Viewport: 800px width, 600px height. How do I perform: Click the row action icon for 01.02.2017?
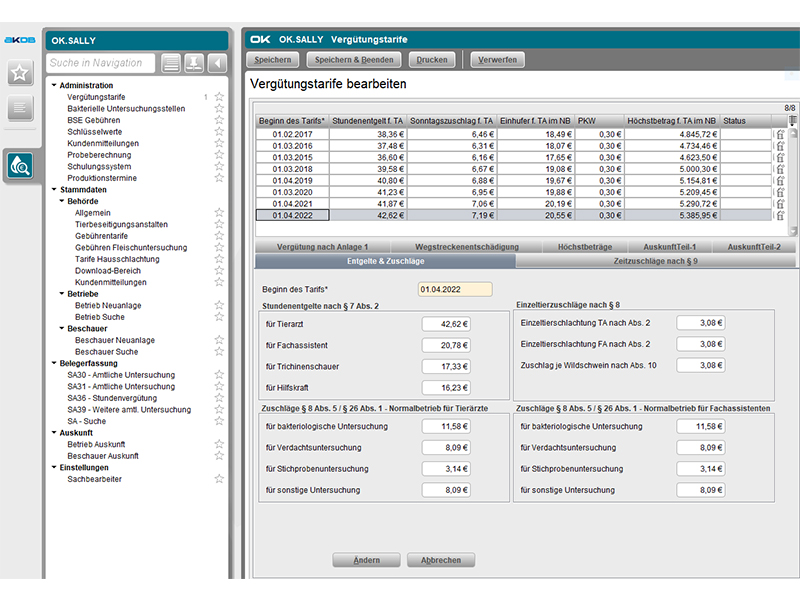click(780, 133)
